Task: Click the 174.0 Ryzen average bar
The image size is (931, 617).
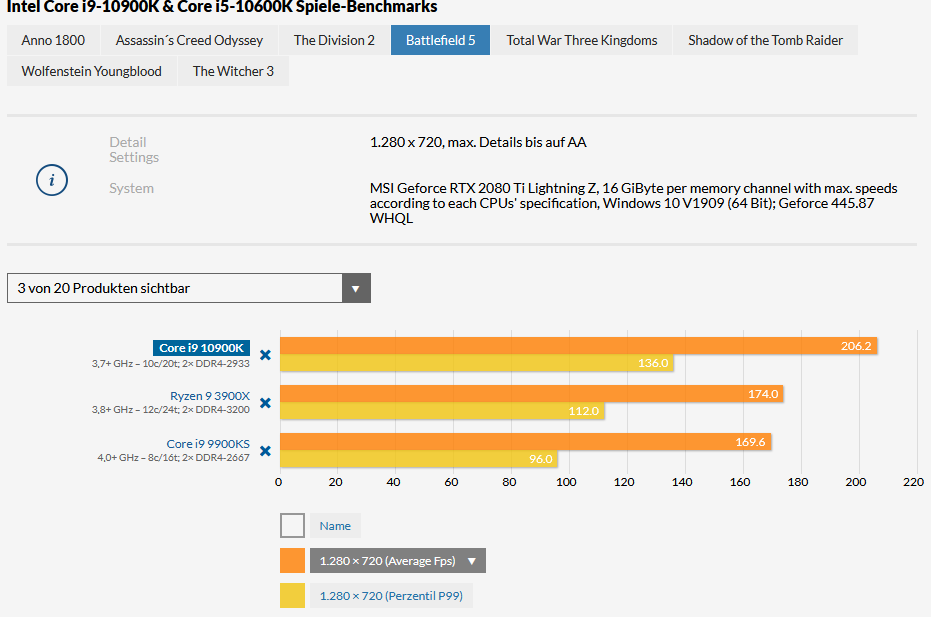Action: coord(531,394)
